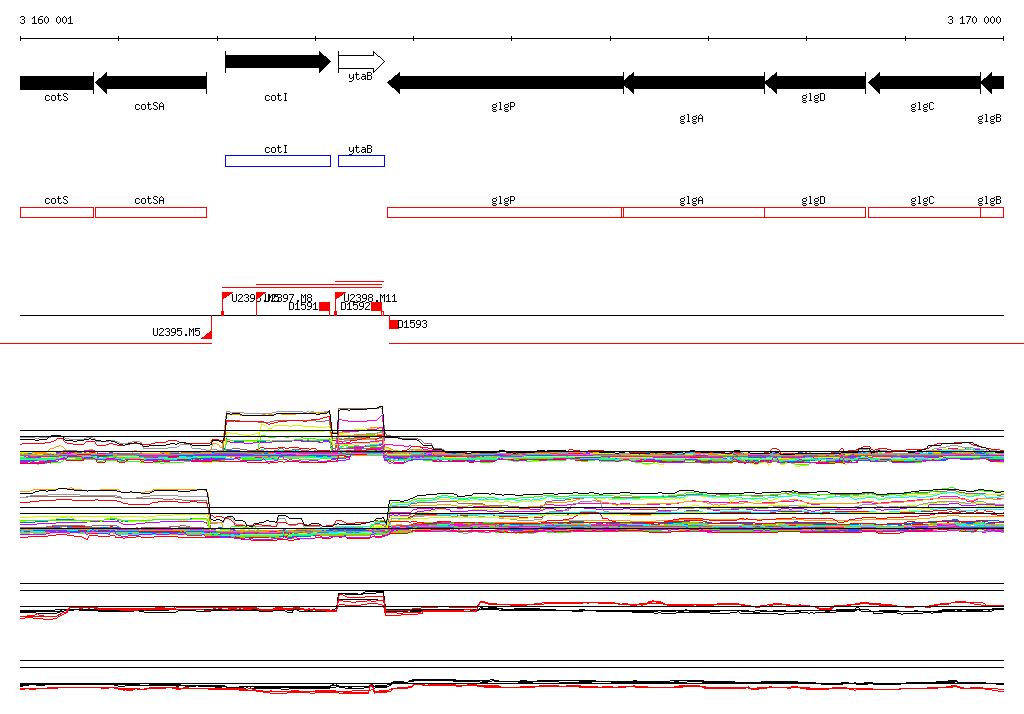Click the glgA gene arrow
Viewport: 1024px width, 714px height.
(x=694, y=83)
